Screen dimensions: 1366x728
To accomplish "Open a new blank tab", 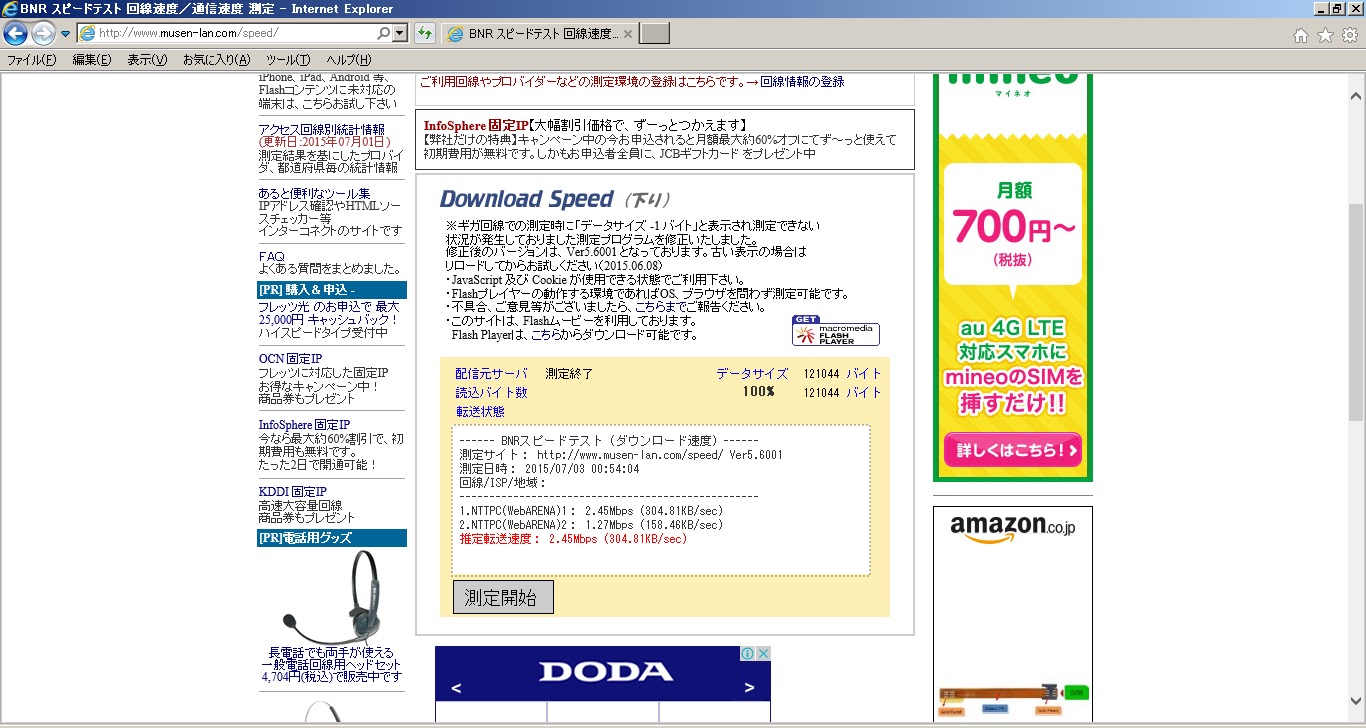I will tap(654, 34).
